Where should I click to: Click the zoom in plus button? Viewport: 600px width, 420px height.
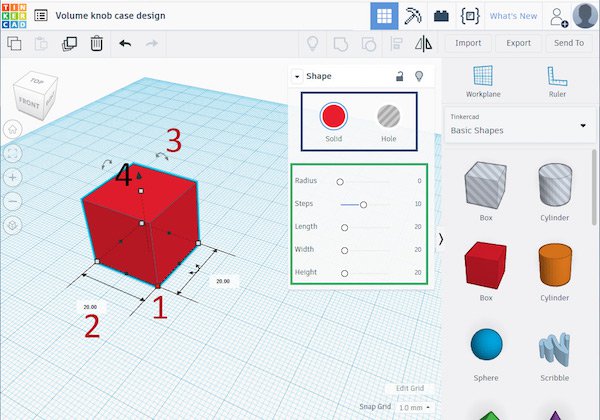click(13, 176)
